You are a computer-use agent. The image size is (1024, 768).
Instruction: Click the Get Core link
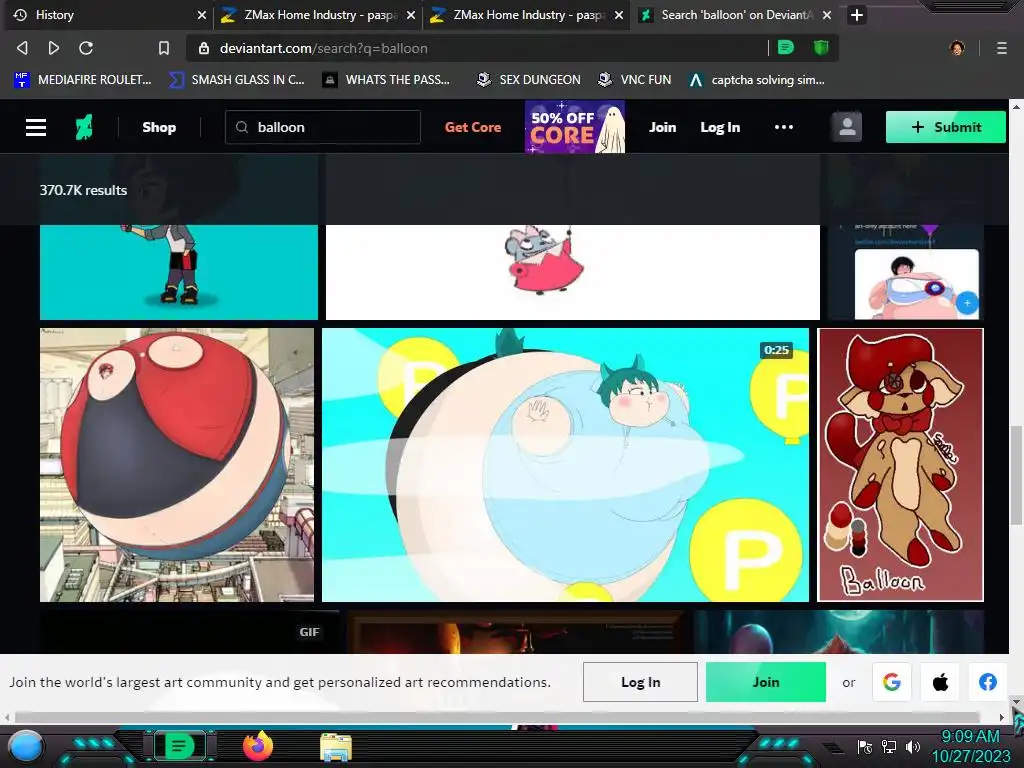pyautogui.click(x=473, y=127)
